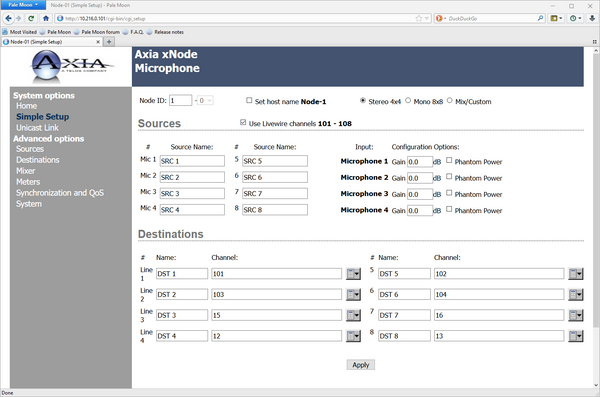The height and width of the screenshot is (397, 600).
Task: Edit Microphone 3 gain field
Action: point(420,194)
